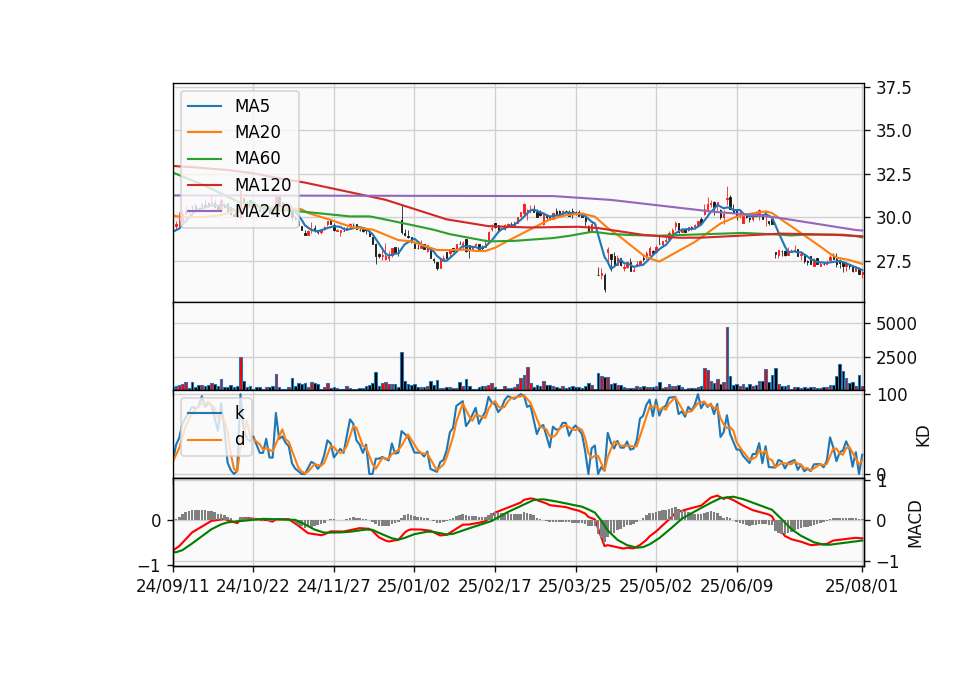The image size is (960, 690).
Task: Click the MA60 legend label
Action: click(257, 158)
